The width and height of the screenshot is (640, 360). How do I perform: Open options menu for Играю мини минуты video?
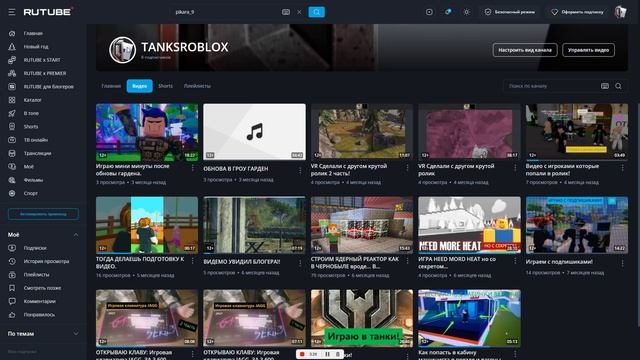coord(193,168)
